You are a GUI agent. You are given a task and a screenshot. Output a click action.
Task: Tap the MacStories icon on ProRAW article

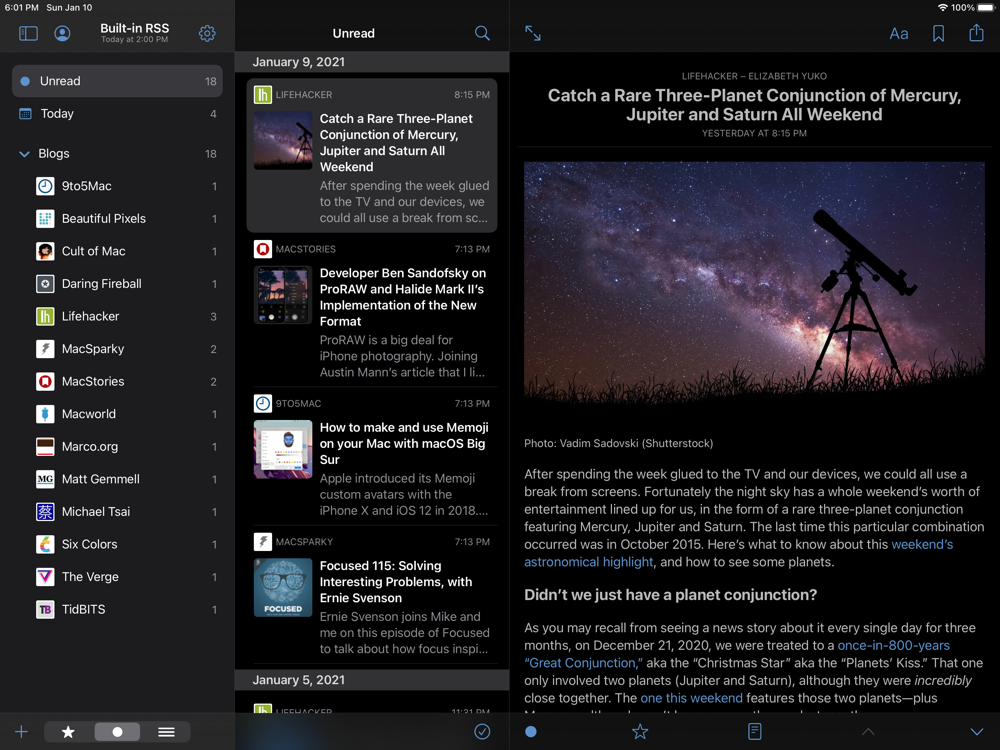coord(263,249)
